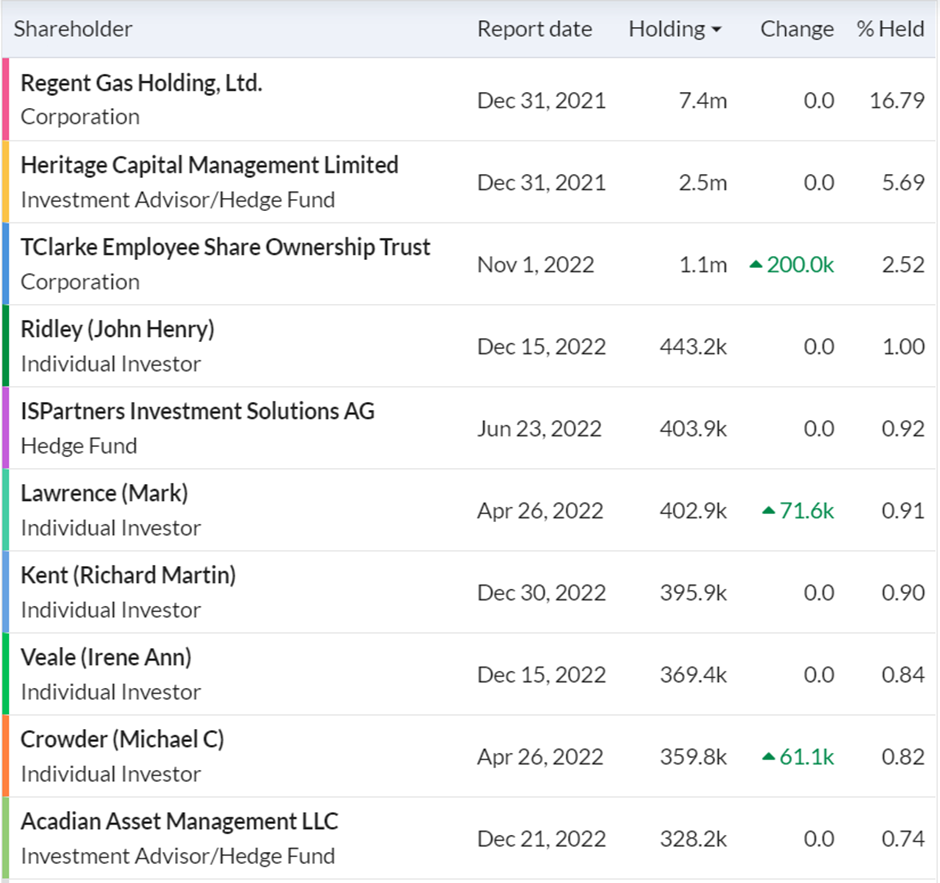
Task: Select Kent (Richard Martin) shareholder name
Action: coord(128,575)
